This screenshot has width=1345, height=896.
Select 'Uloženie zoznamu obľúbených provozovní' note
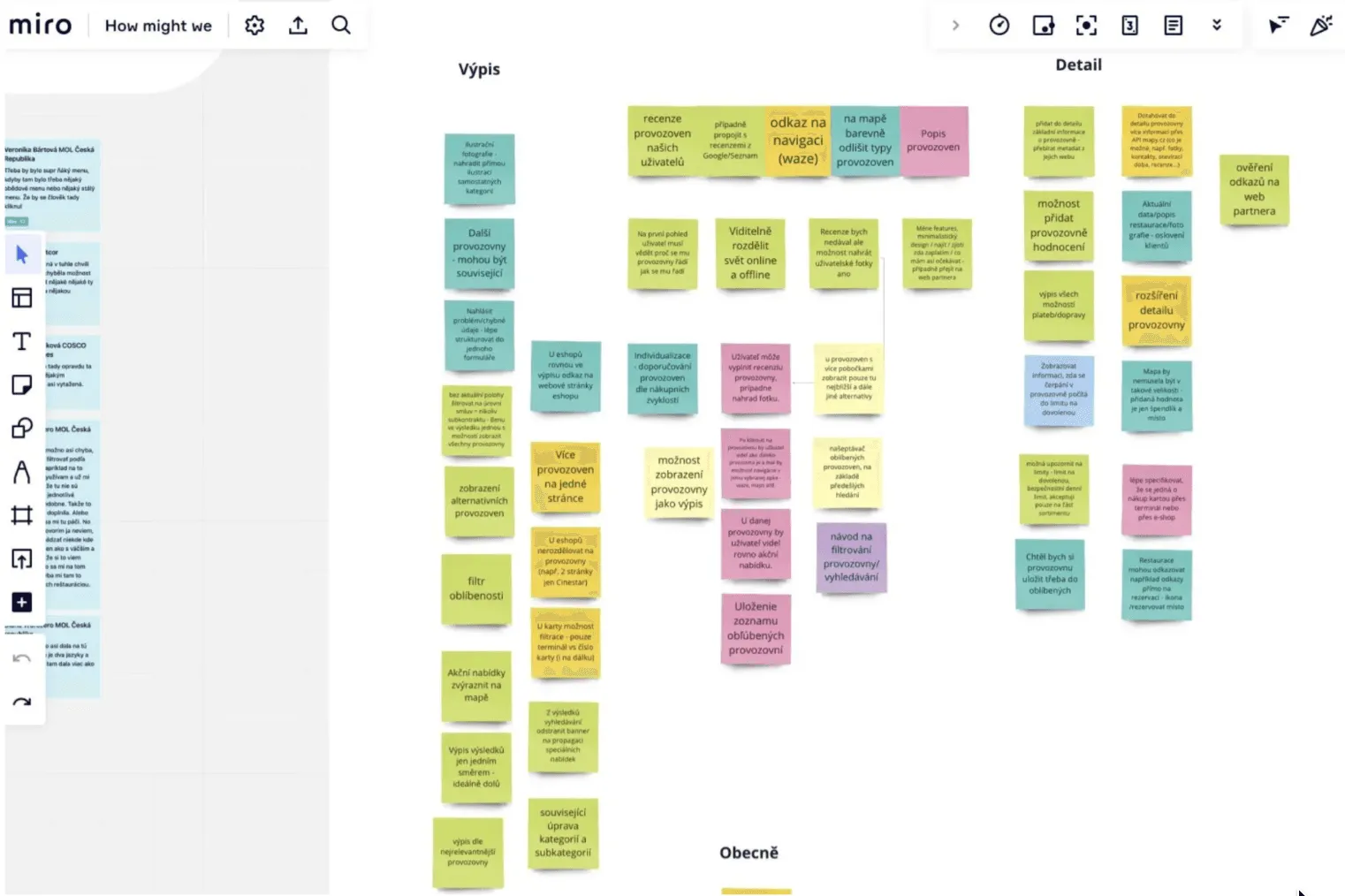756,628
